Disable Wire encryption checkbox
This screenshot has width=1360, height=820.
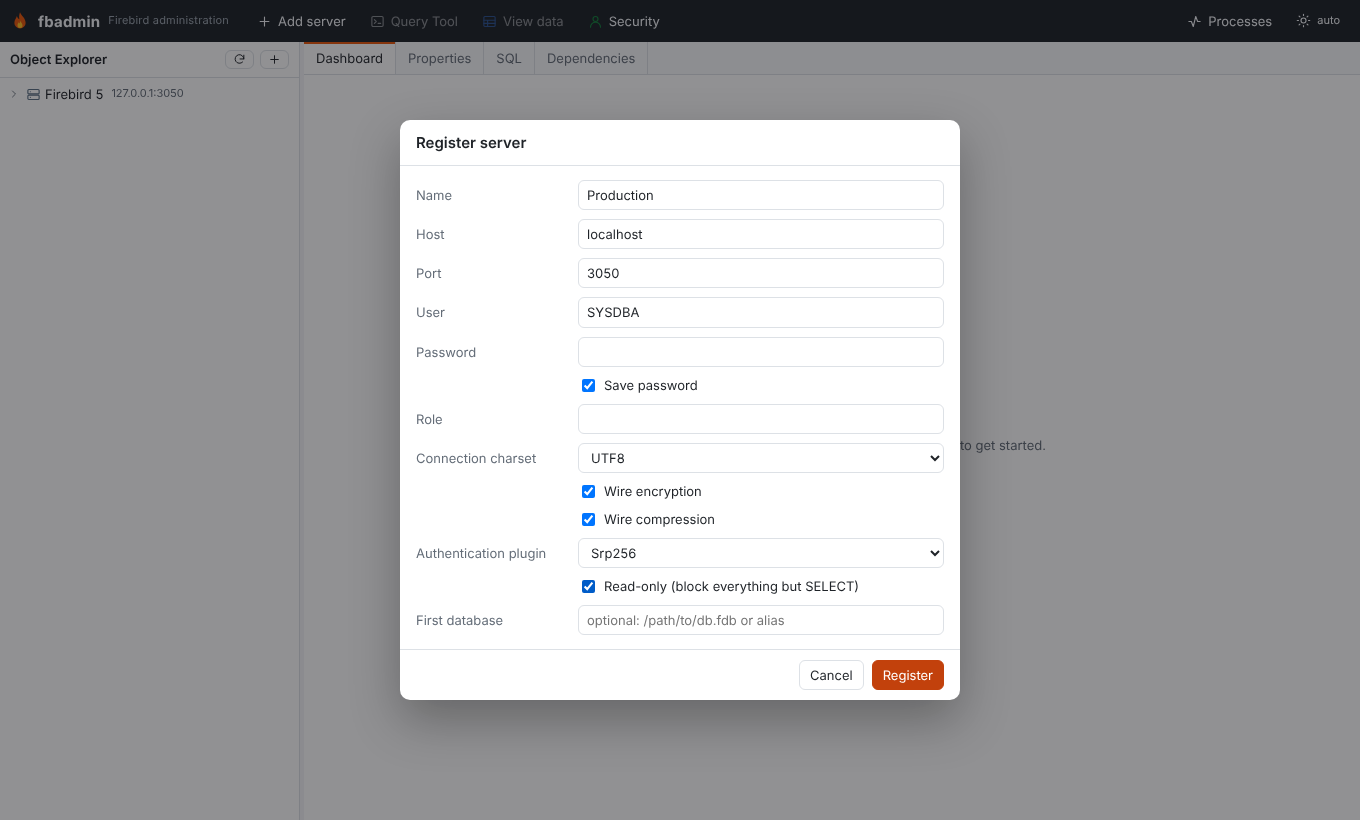(x=589, y=491)
